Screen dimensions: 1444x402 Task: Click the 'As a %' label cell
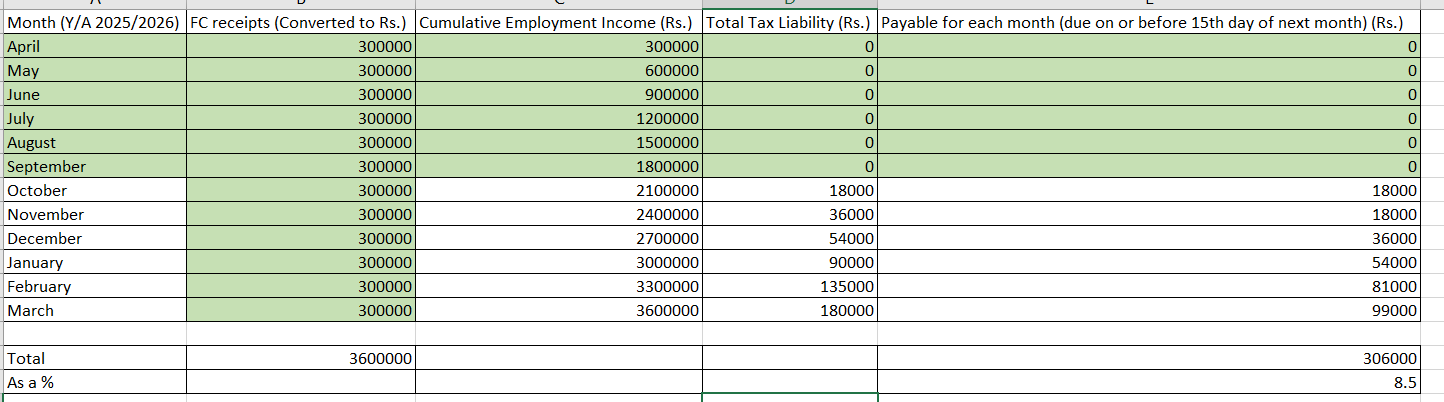[93, 382]
